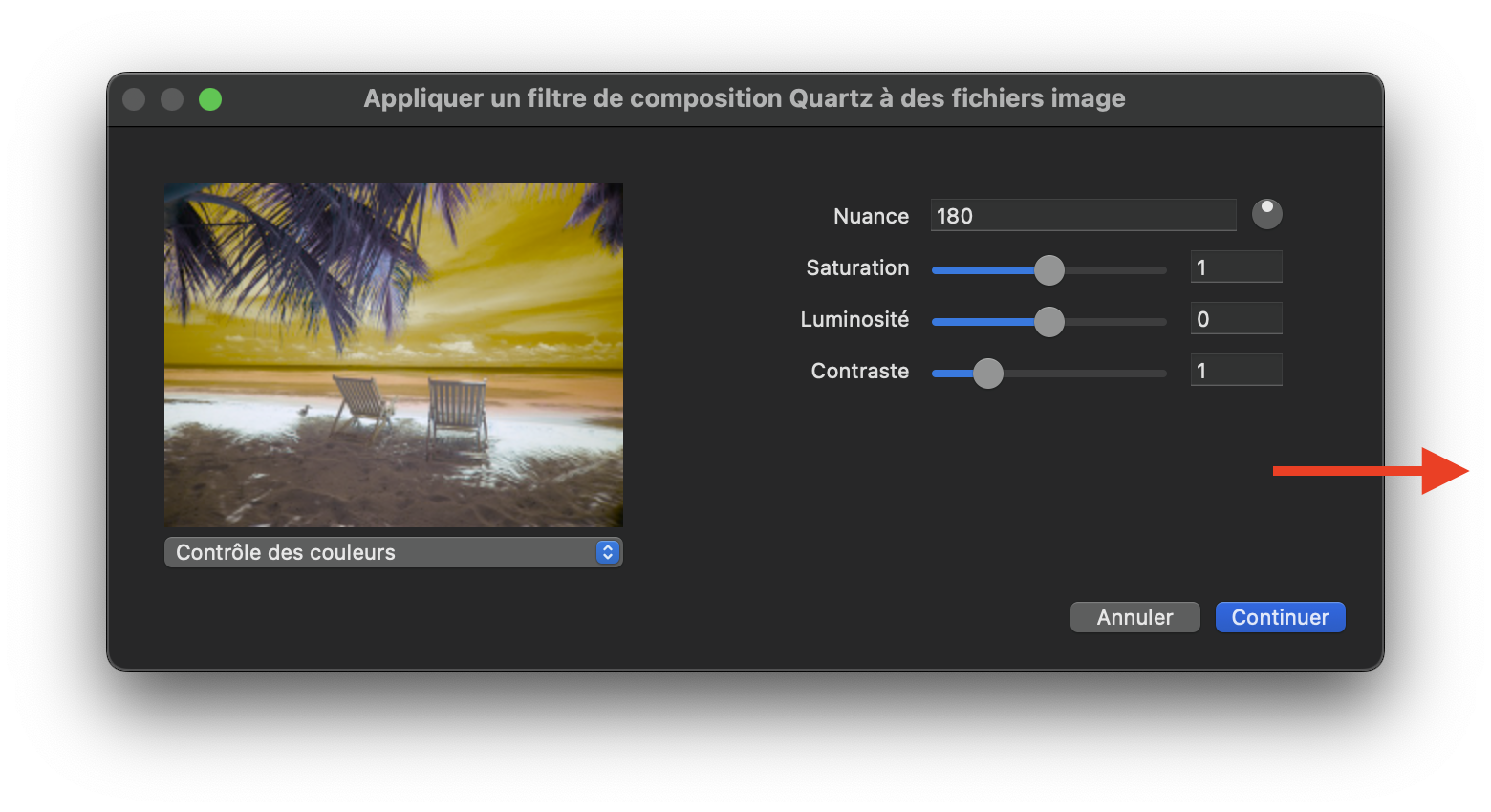Click the green zoom window button
1491x812 pixels.
coord(210,99)
